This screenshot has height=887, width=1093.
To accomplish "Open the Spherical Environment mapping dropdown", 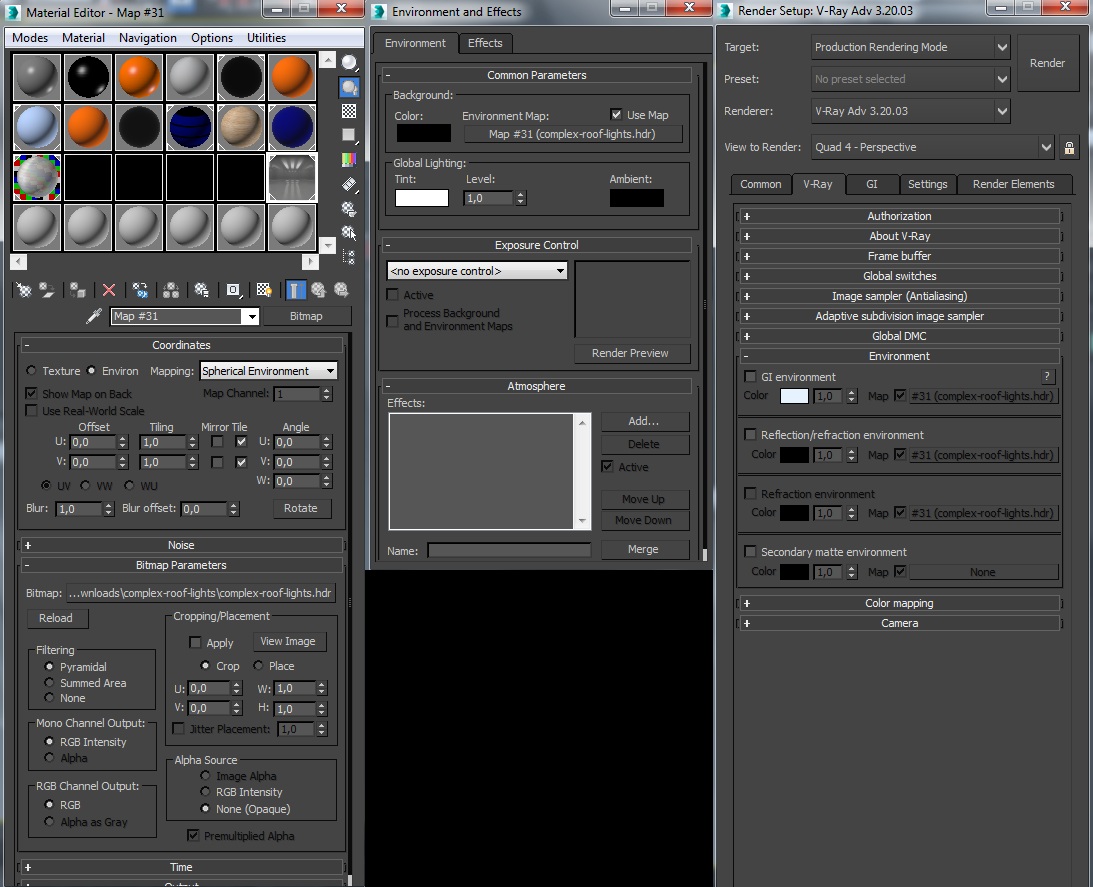I will 268,371.
